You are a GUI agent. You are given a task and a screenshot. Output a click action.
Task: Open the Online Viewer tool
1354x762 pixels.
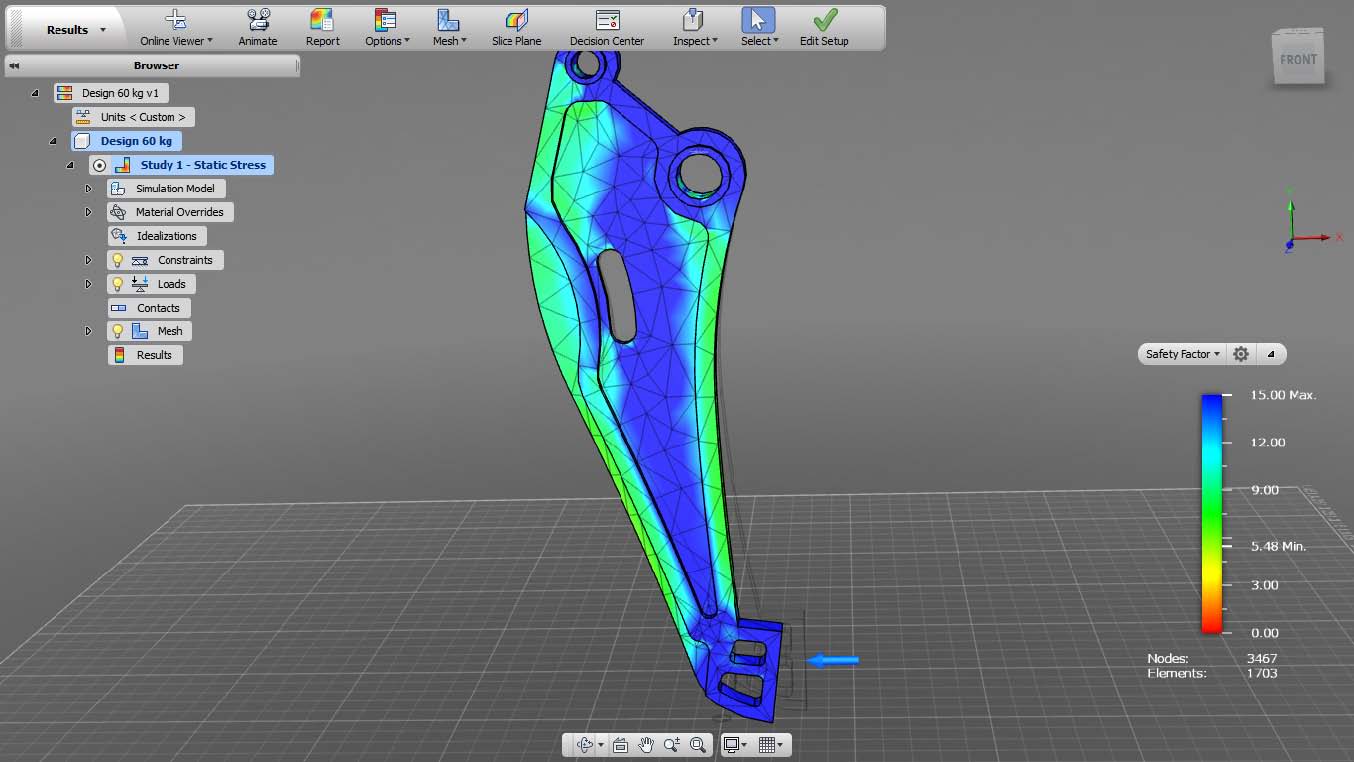point(176,28)
